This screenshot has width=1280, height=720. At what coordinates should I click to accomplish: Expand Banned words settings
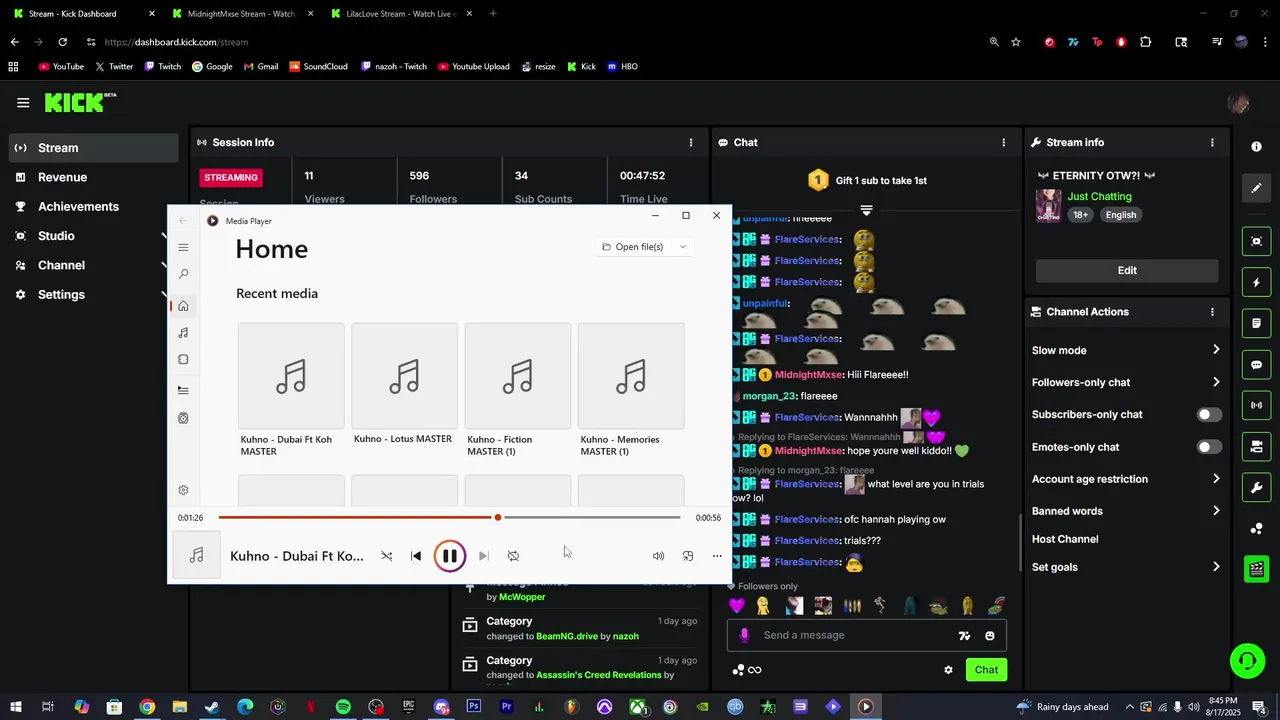pos(1216,511)
